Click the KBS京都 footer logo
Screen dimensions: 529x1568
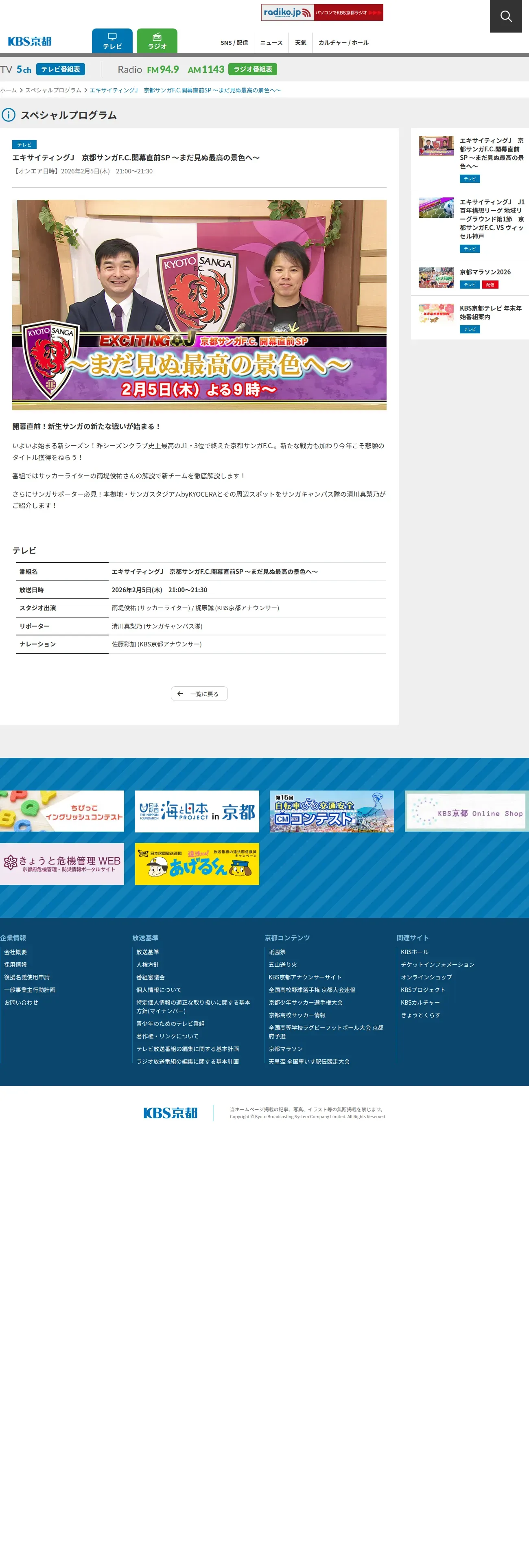coord(171,1112)
